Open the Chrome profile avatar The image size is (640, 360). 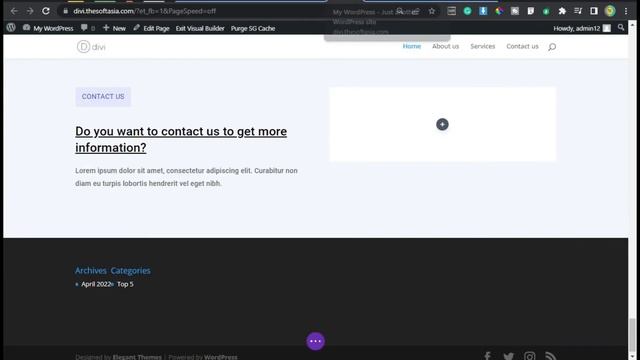[610, 11]
